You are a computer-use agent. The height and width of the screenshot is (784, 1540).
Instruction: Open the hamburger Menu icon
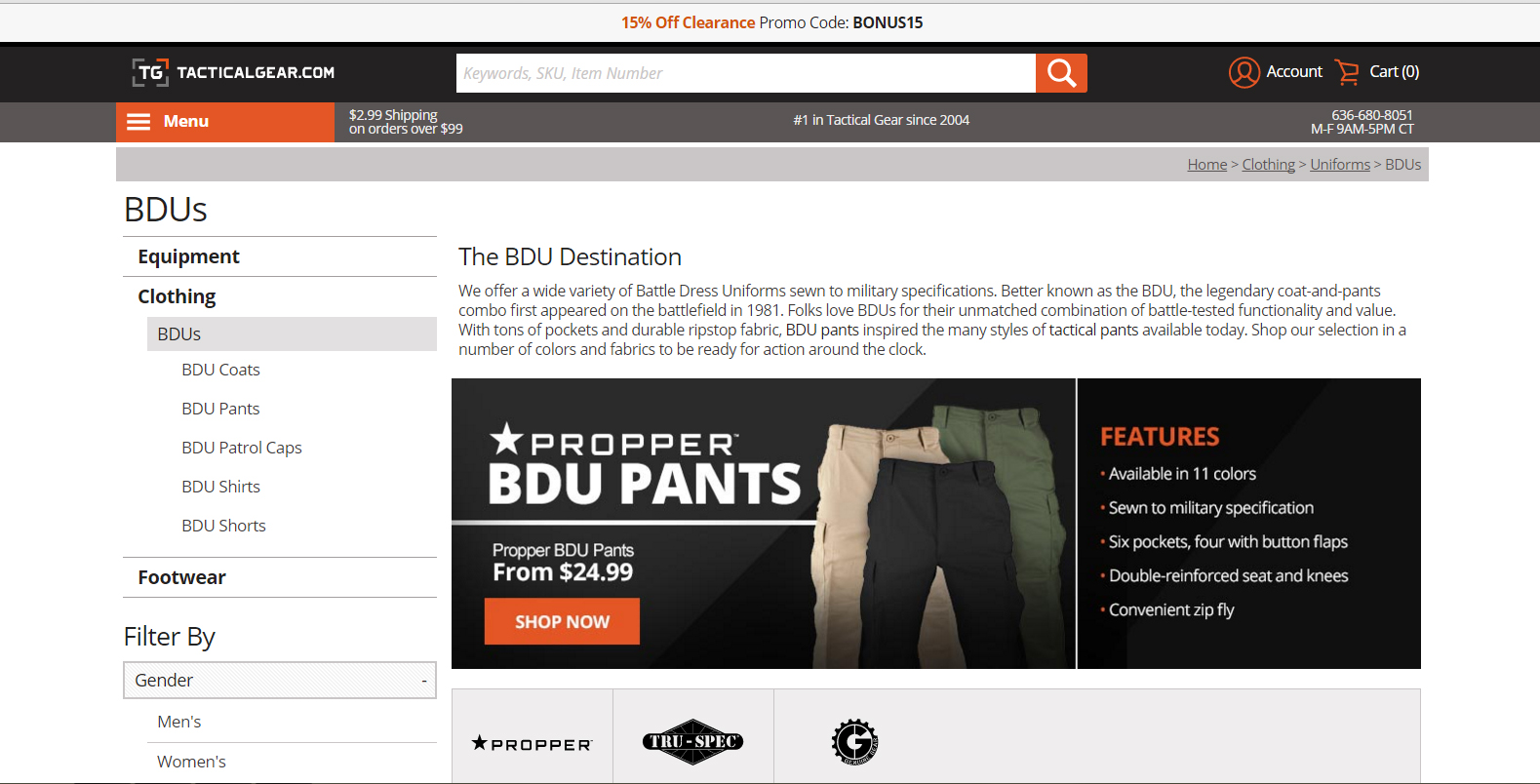click(x=138, y=122)
